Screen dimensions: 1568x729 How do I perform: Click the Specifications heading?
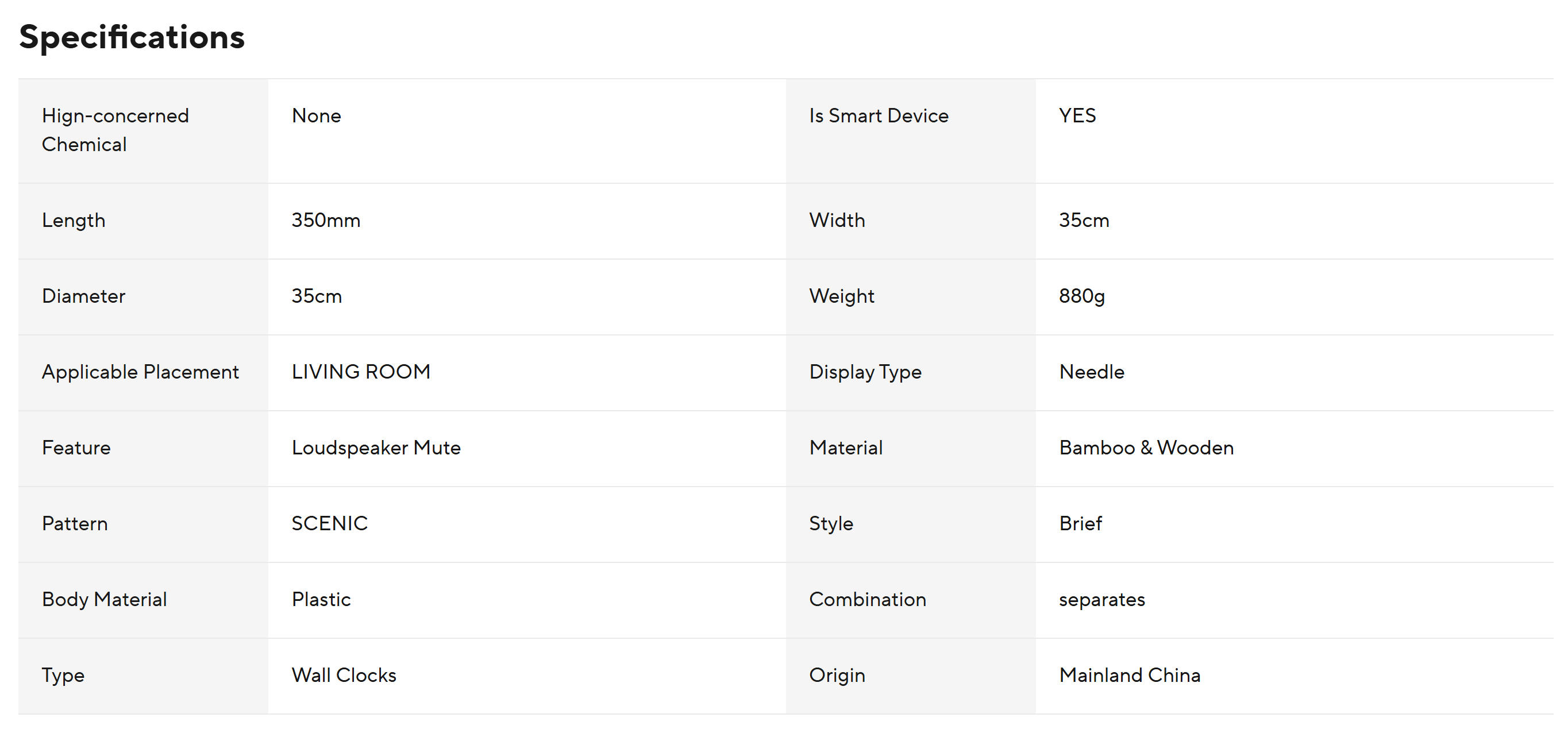pos(132,38)
